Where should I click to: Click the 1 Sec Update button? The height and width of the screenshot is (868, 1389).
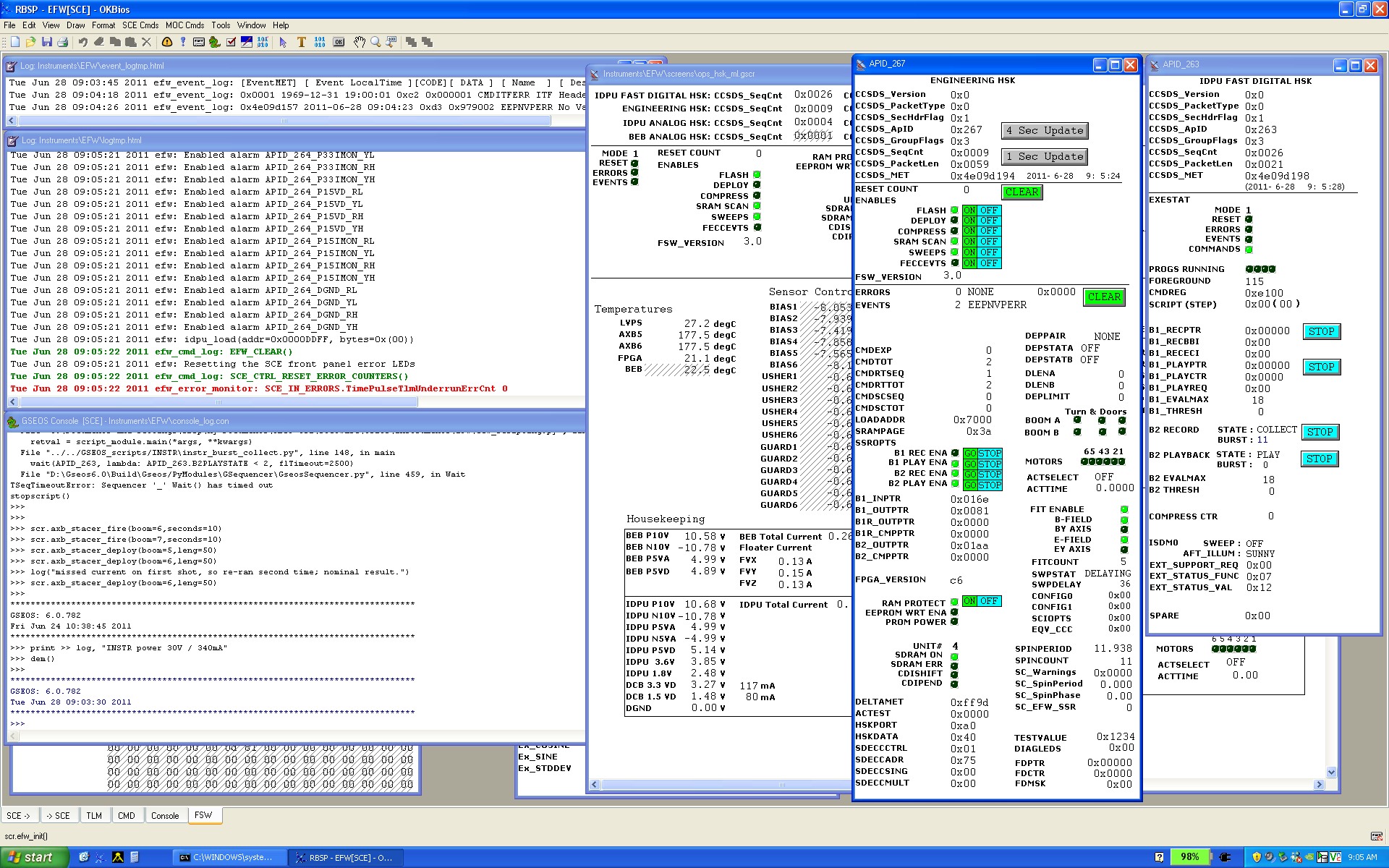click(x=1045, y=157)
